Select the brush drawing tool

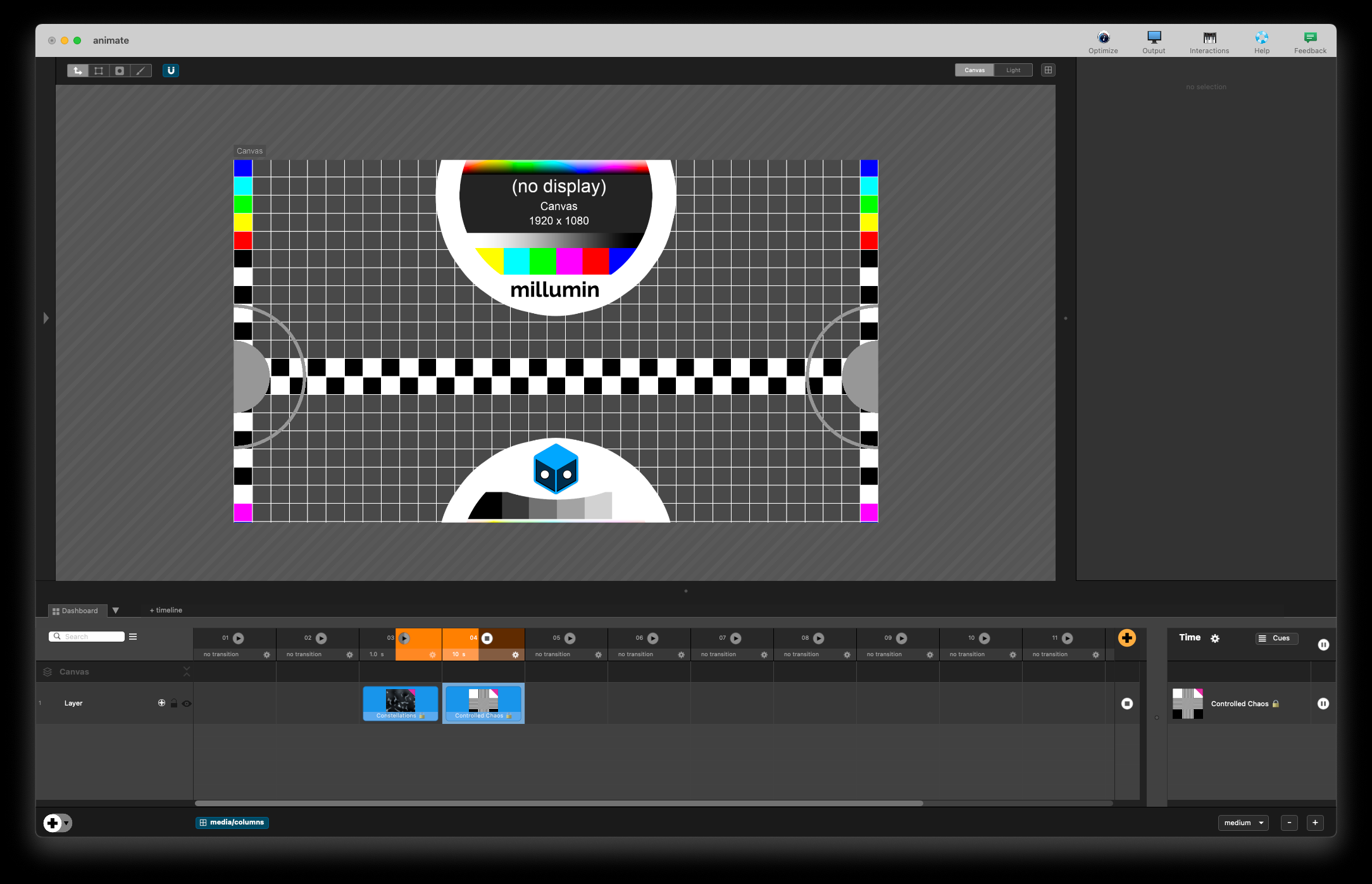pyautogui.click(x=140, y=71)
